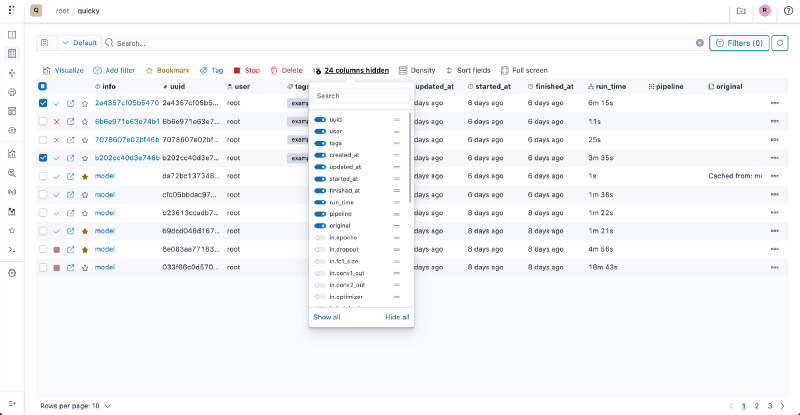Click the column list scrollbar
Viewport: 800px width, 415px height.
pos(409,157)
